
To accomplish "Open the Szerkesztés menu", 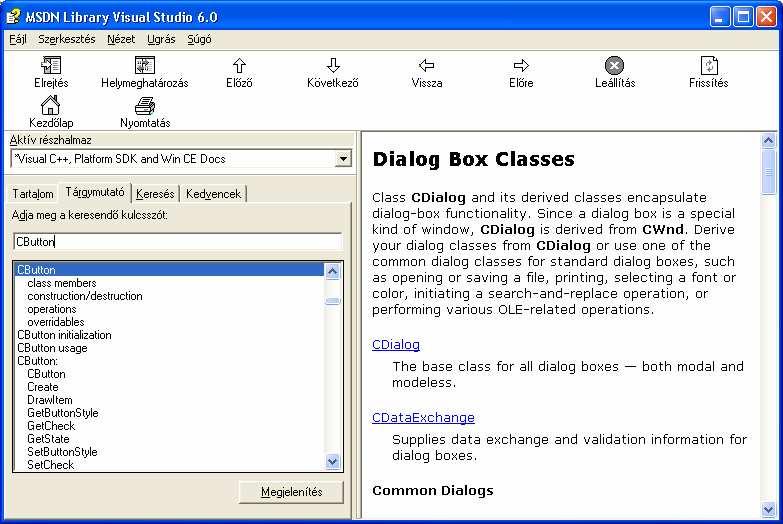I will click(x=66, y=39).
